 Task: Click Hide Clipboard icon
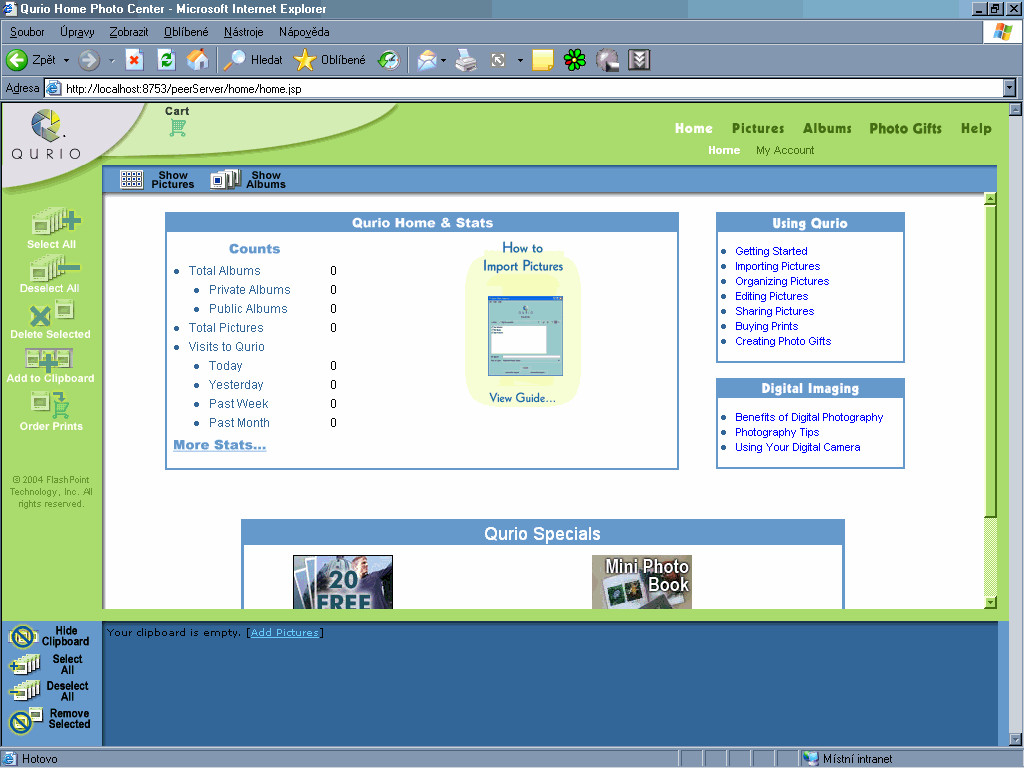pyautogui.click(x=23, y=635)
